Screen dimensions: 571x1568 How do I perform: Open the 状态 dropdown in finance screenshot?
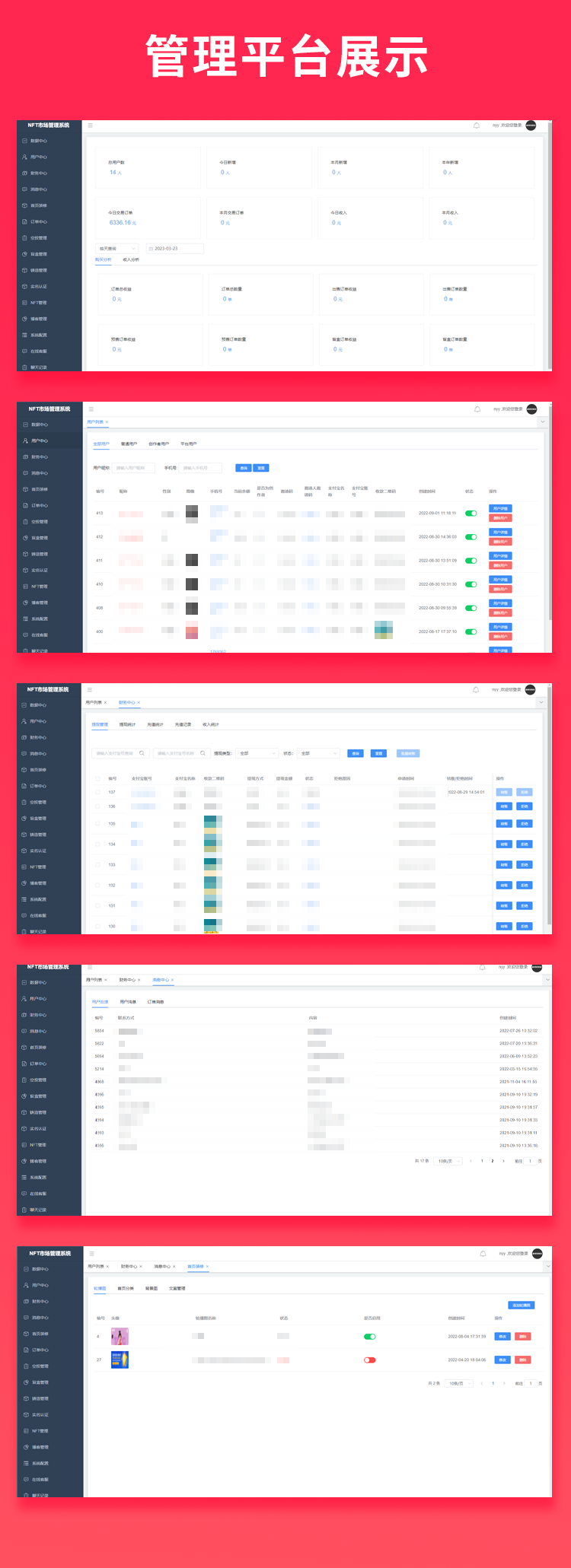(x=317, y=753)
